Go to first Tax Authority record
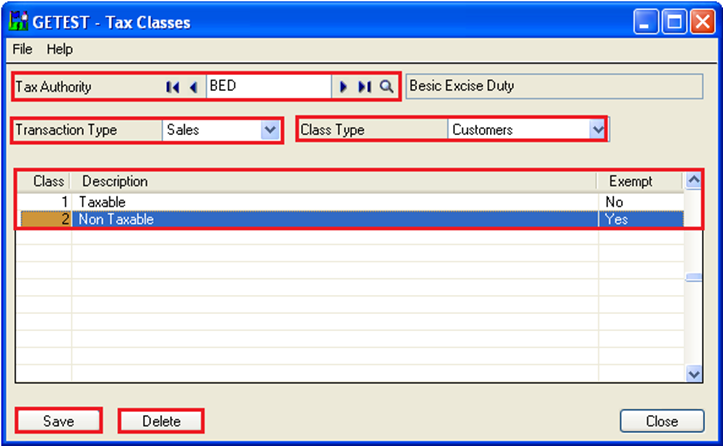 [172, 87]
